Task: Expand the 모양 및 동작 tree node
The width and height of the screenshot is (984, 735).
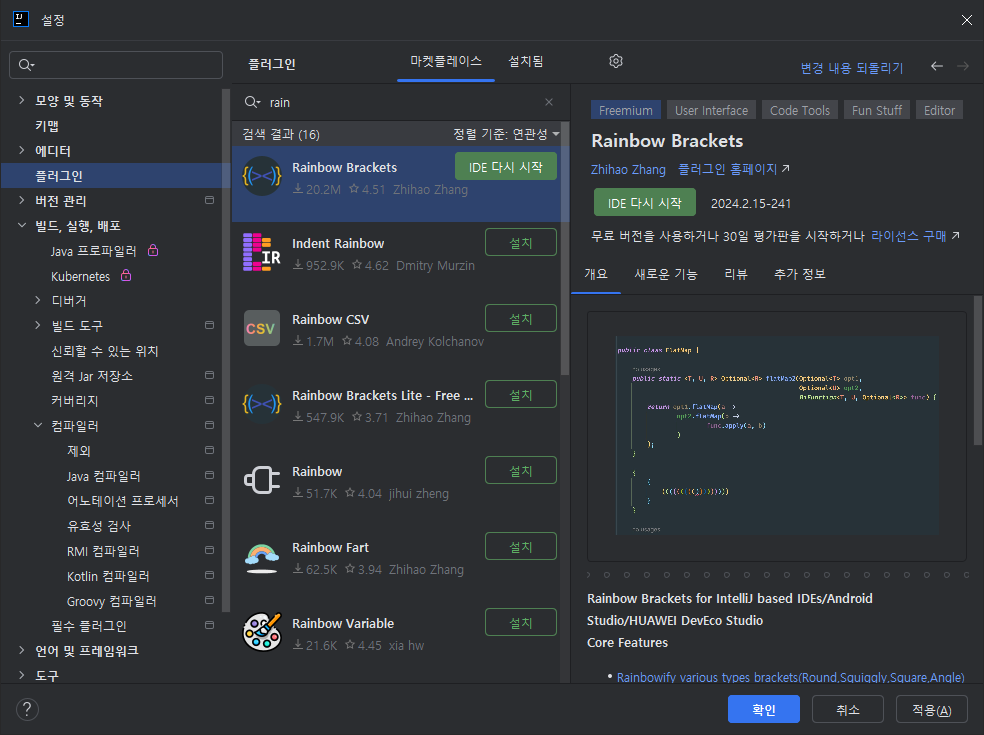Action: pyautogui.click(x=22, y=100)
